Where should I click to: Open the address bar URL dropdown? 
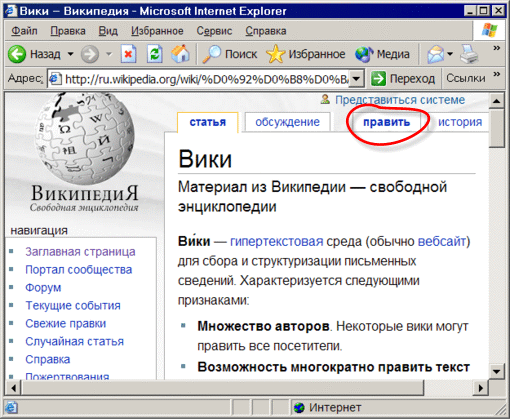point(356,79)
